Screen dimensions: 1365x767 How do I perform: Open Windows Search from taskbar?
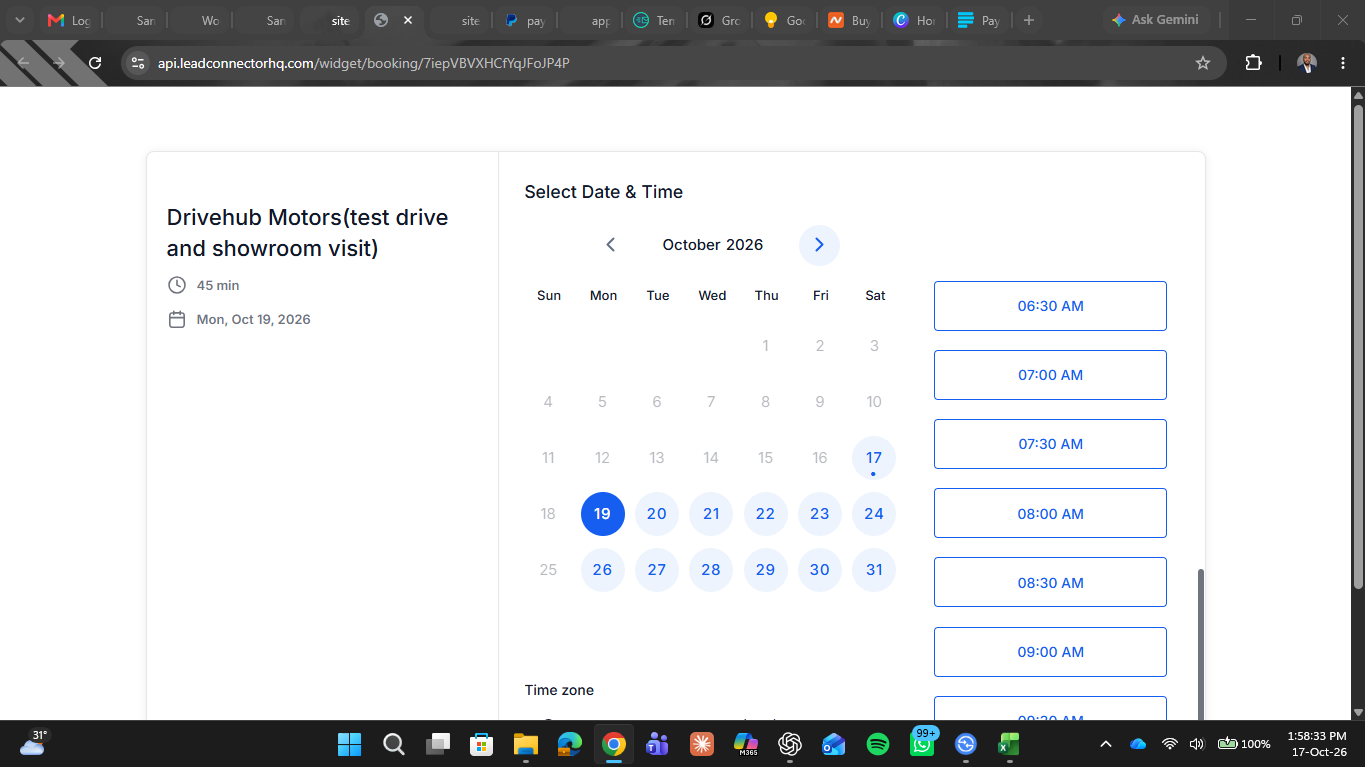[x=394, y=744]
